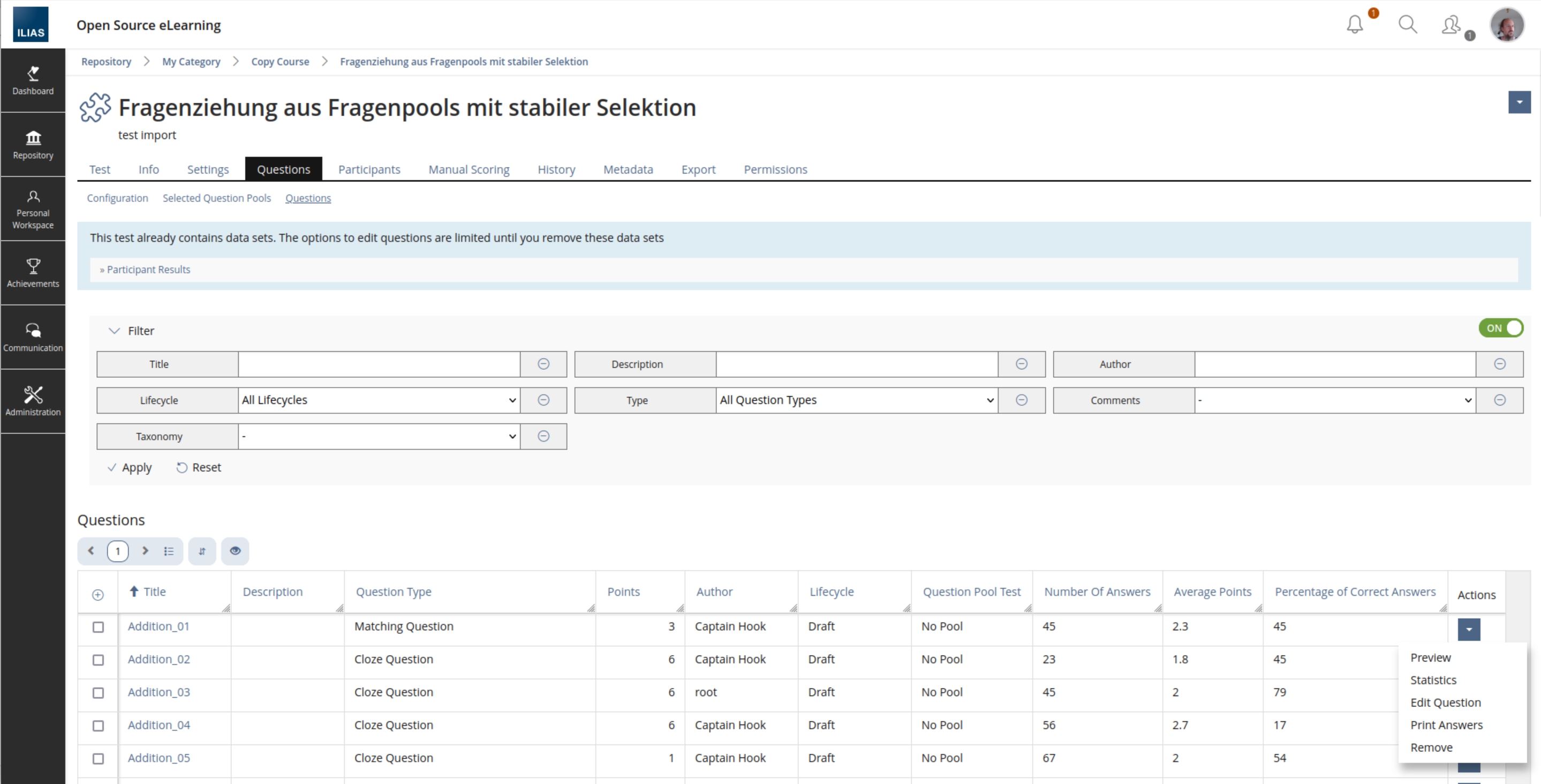
Task: Open the search magnifier icon
Action: pos(1408,25)
